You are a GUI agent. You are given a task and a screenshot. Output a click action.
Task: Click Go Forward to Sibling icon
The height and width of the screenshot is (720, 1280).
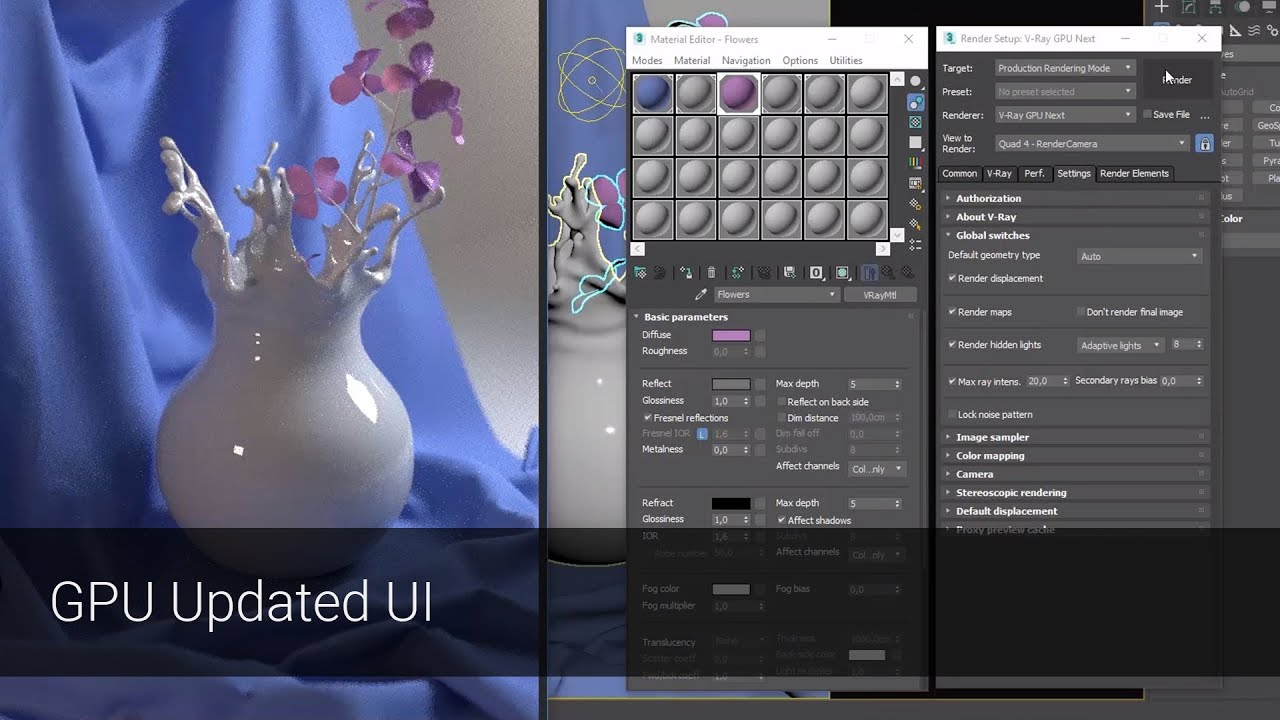908,272
